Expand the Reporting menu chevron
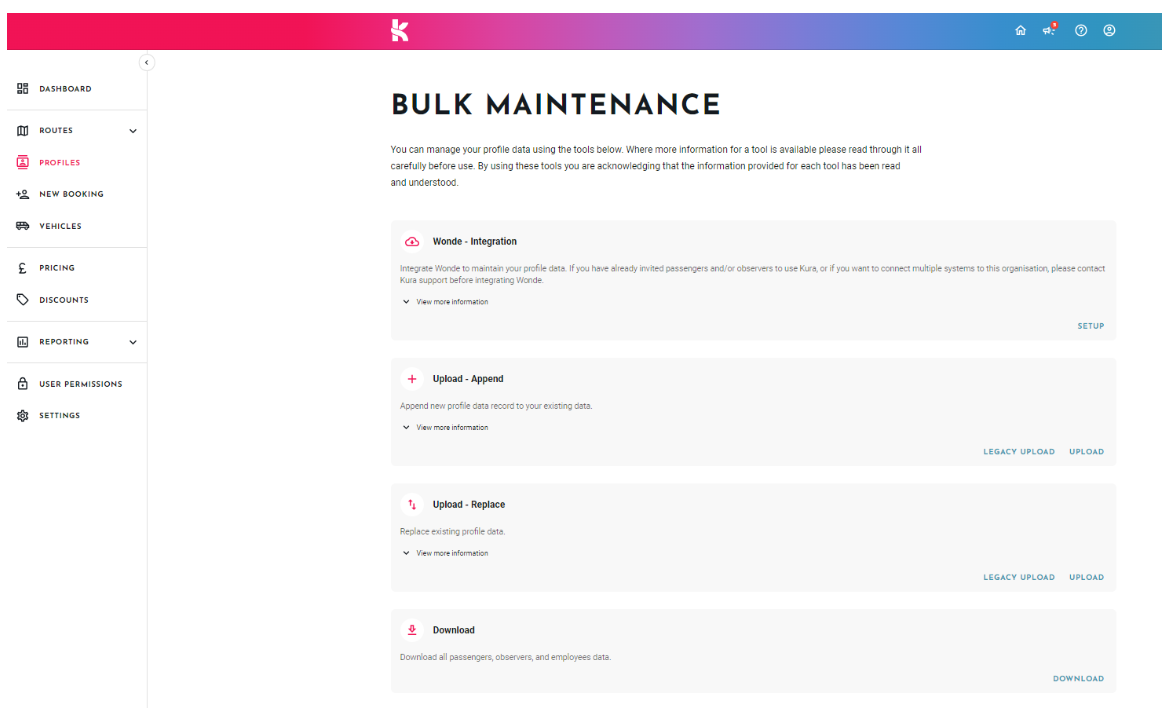Screen dimensions: 1170x719 coord(133,342)
